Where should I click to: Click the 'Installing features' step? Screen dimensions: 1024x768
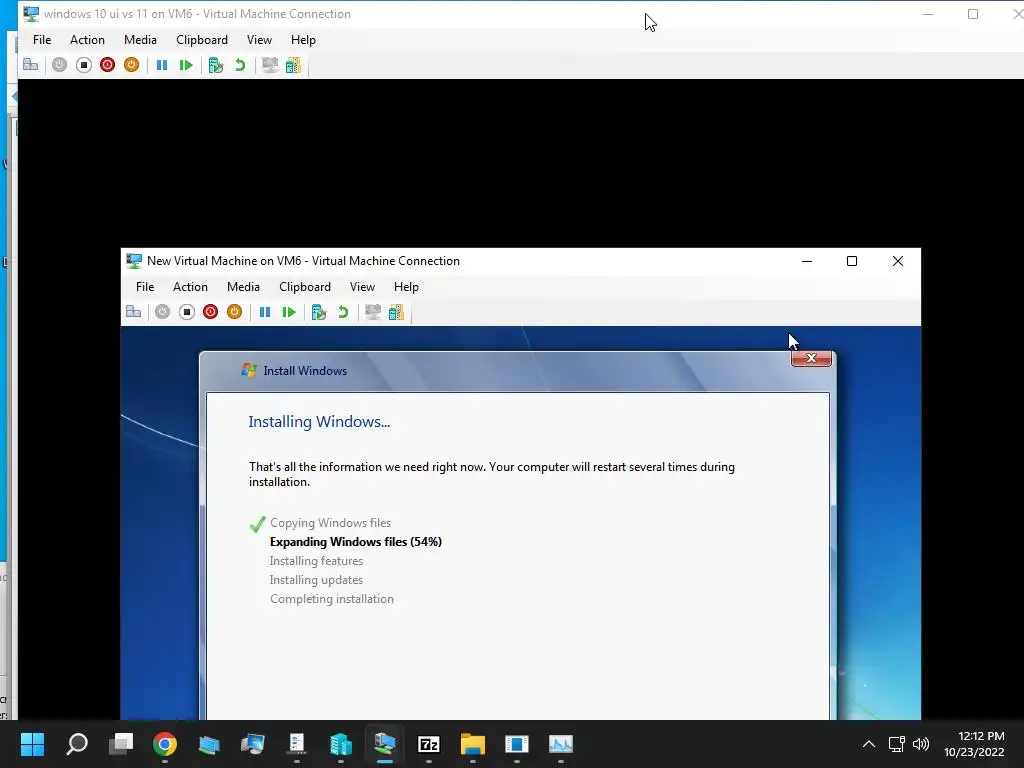tap(316, 560)
